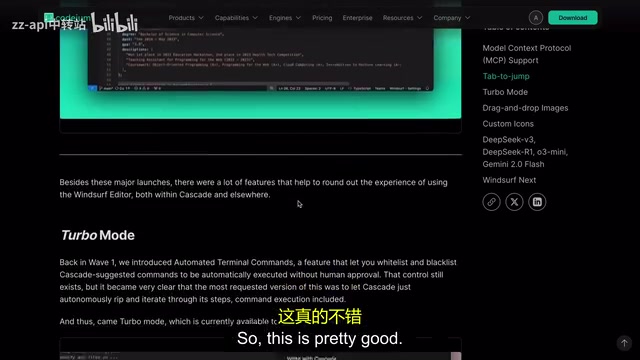Jump to the Drag-and-drop Images section
Viewport: 640px width, 360px height.
point(525,108)
